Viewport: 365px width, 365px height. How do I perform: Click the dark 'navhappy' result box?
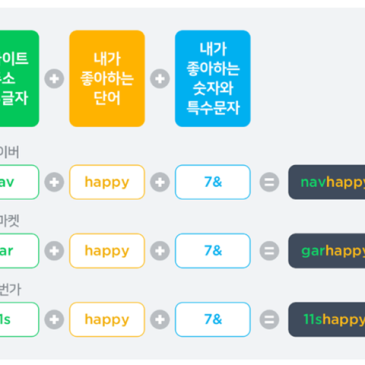pos(327,182)
